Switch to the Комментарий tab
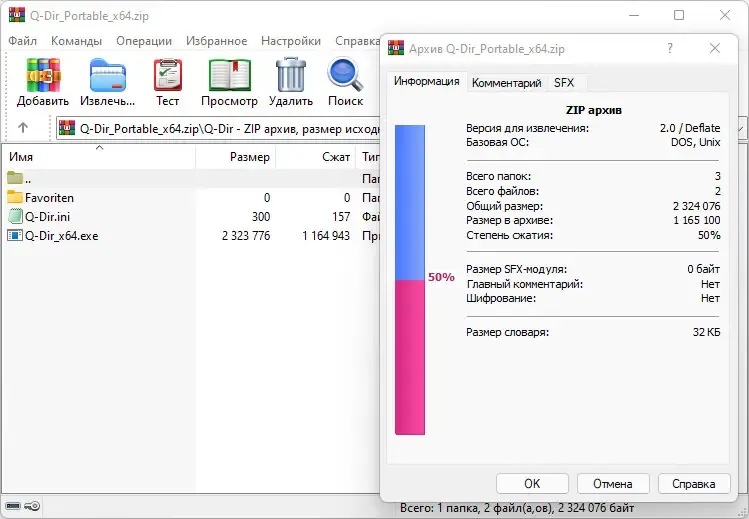 [x=506, y=83]
